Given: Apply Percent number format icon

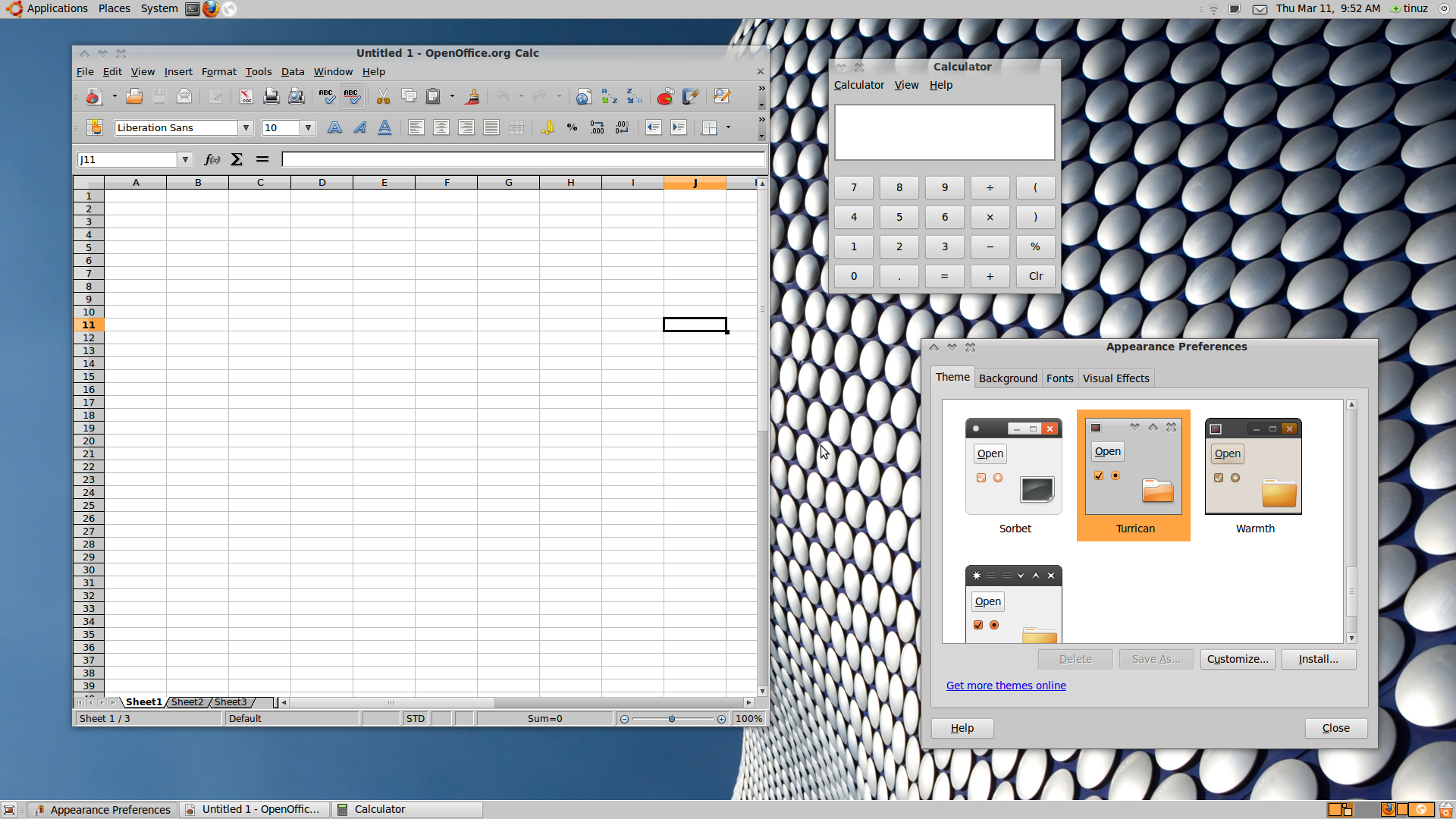Looking at the screenshot, I should [x=573, y=127].
